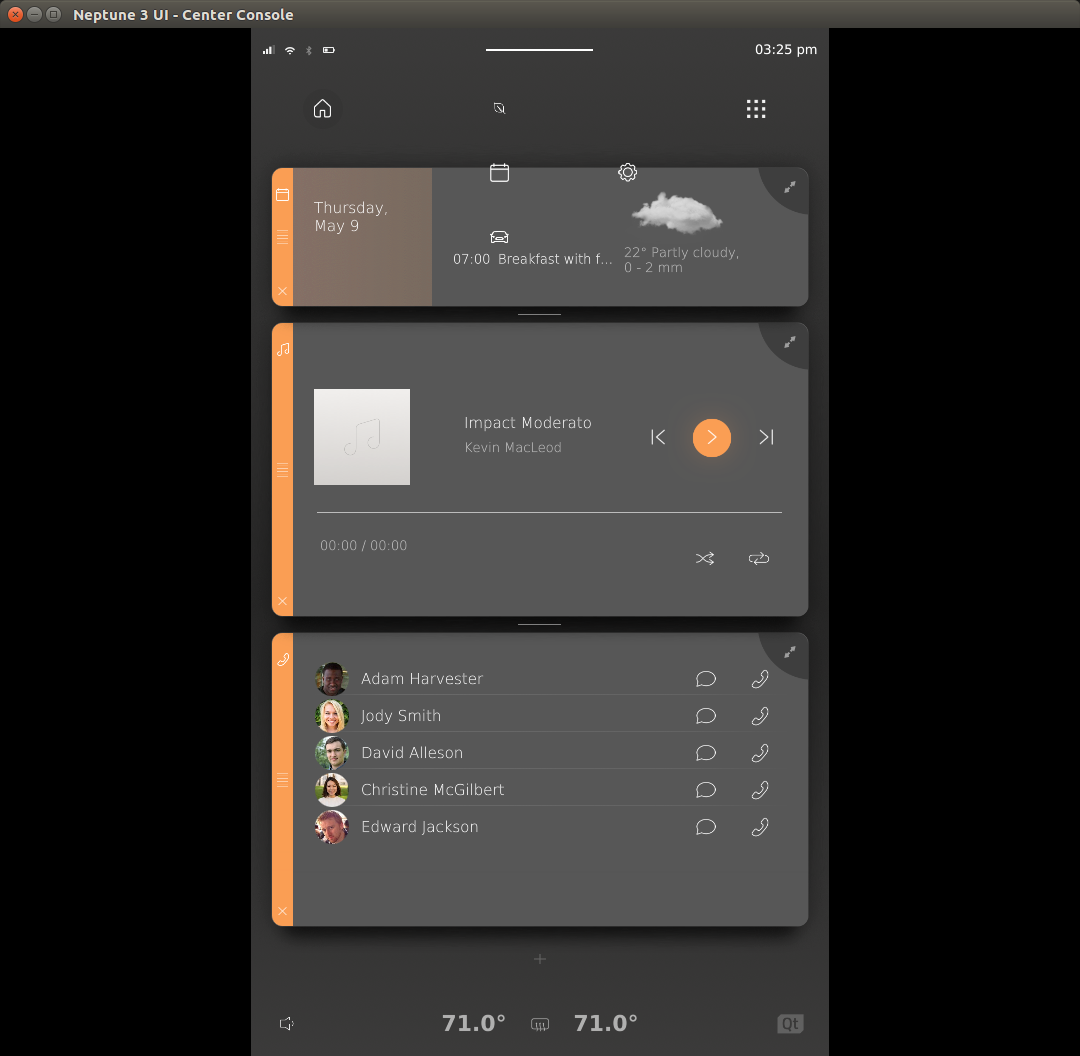Click the music track progress bar
This screenshot has height=1056, width=1080.
549,513
